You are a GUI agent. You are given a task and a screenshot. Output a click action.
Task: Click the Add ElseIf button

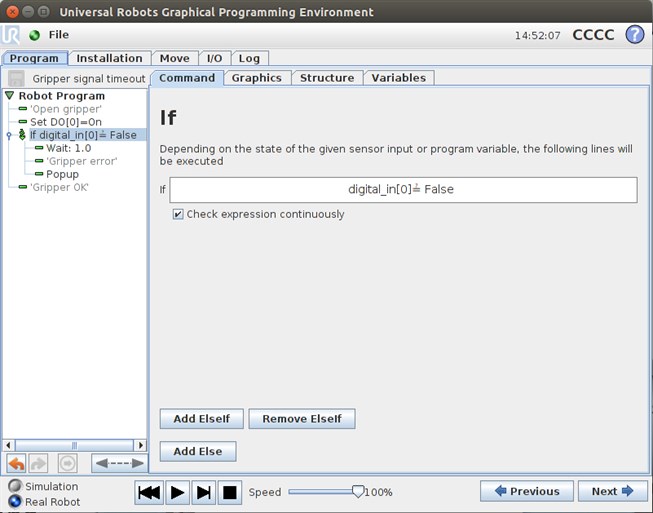click(202, 418)
